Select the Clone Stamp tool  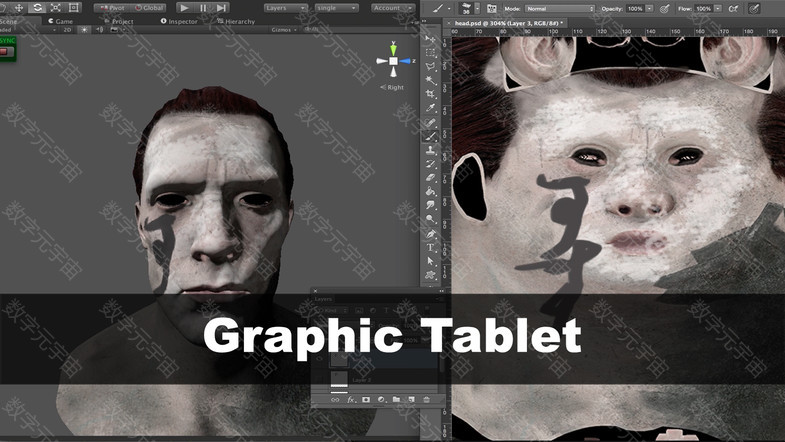tap(430, 150)
